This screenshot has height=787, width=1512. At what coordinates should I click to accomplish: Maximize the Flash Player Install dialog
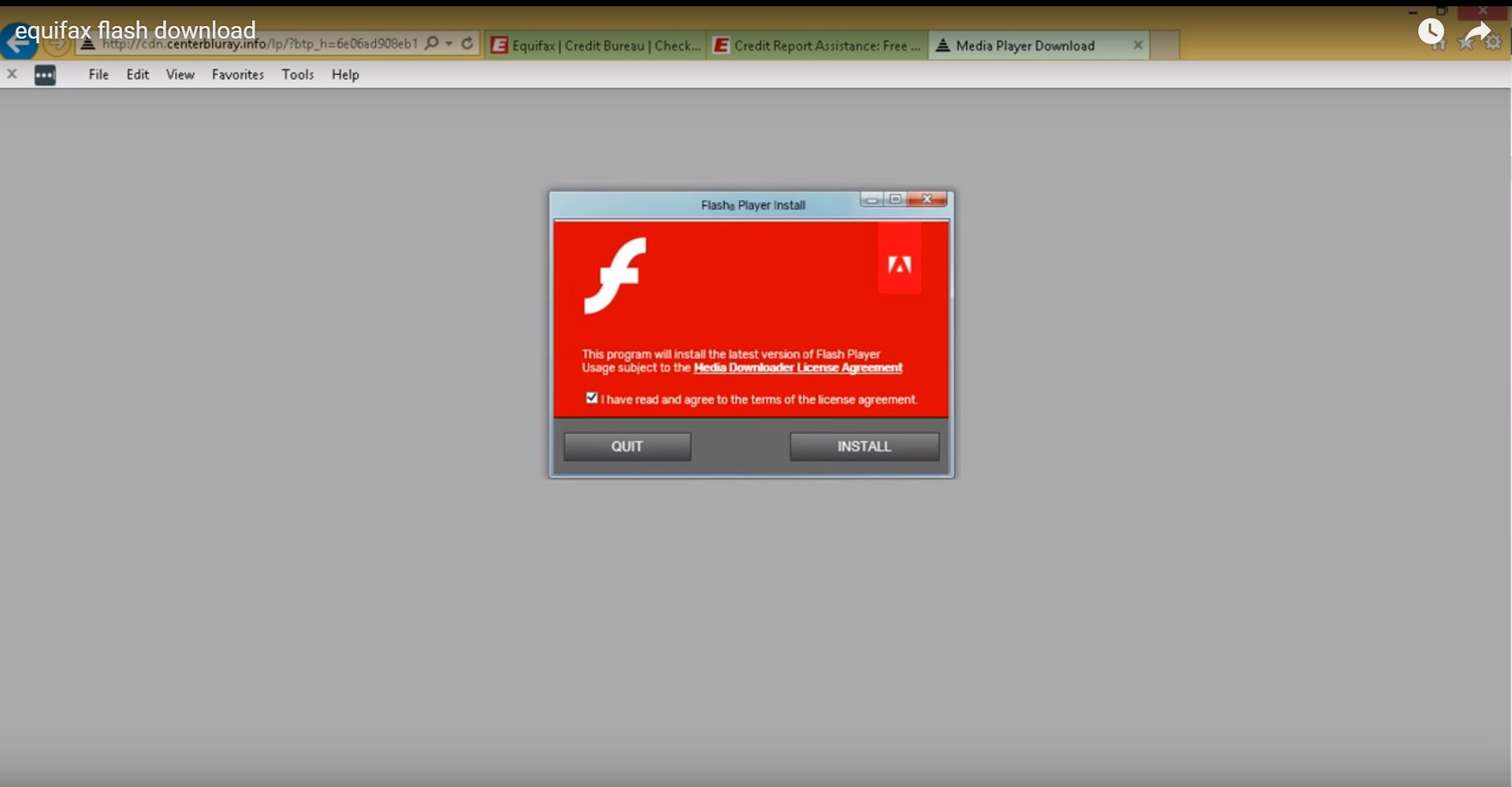[x=895, y=199]
